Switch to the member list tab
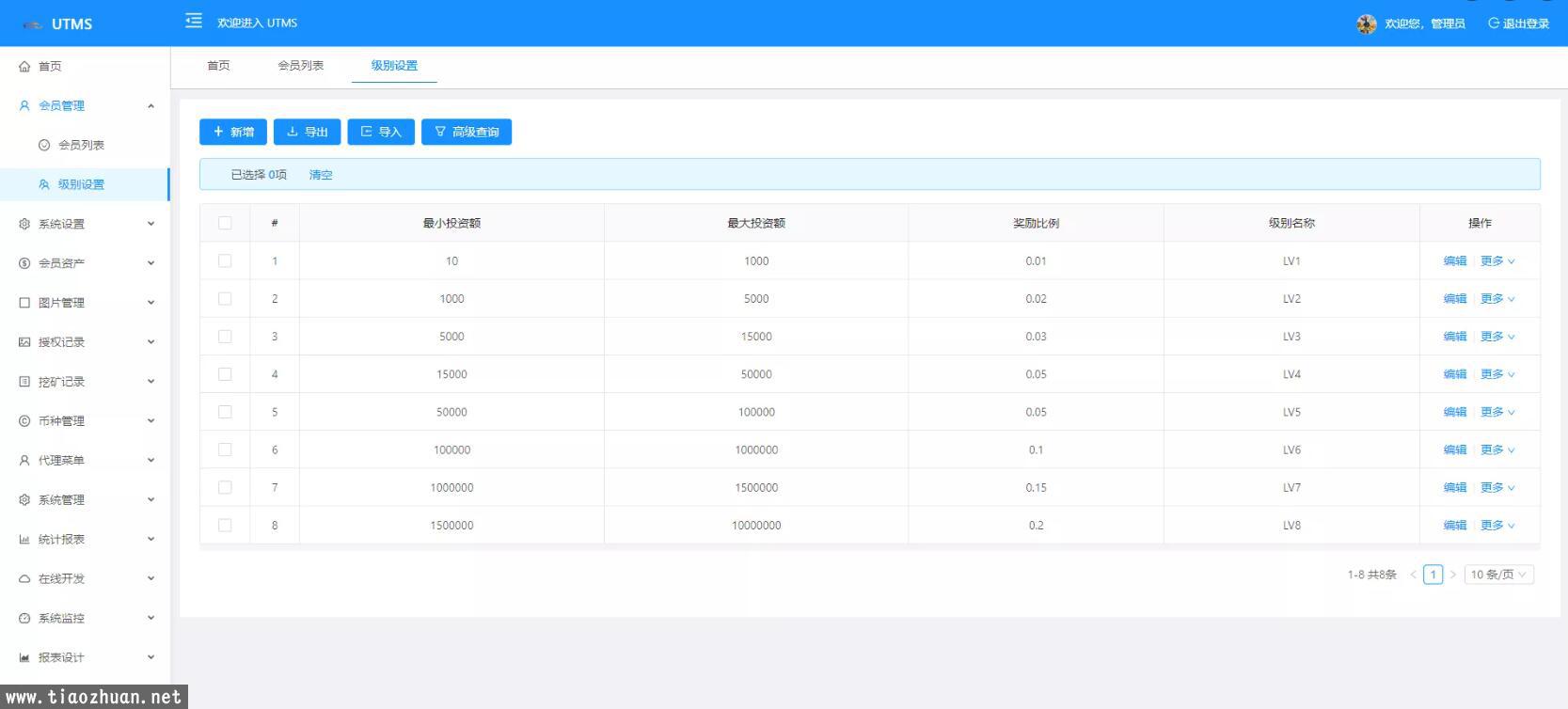 (300, 66)
